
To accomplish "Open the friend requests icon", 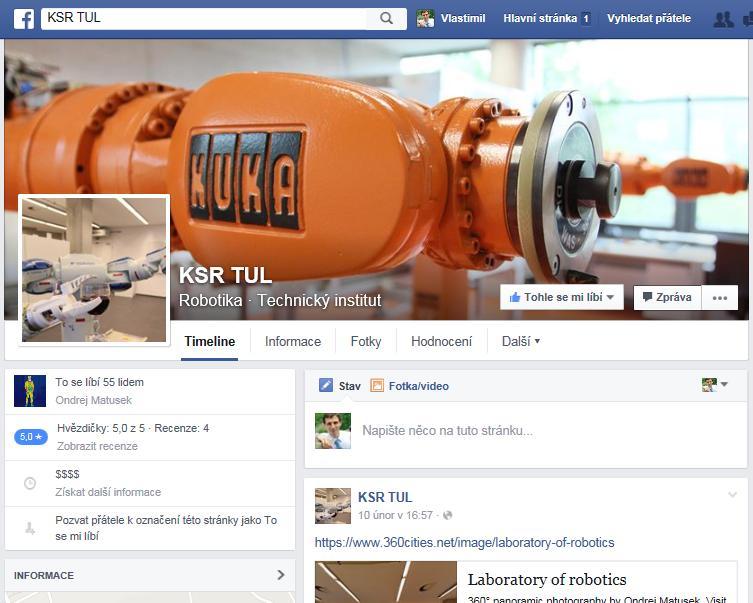I will pos(723,19).
